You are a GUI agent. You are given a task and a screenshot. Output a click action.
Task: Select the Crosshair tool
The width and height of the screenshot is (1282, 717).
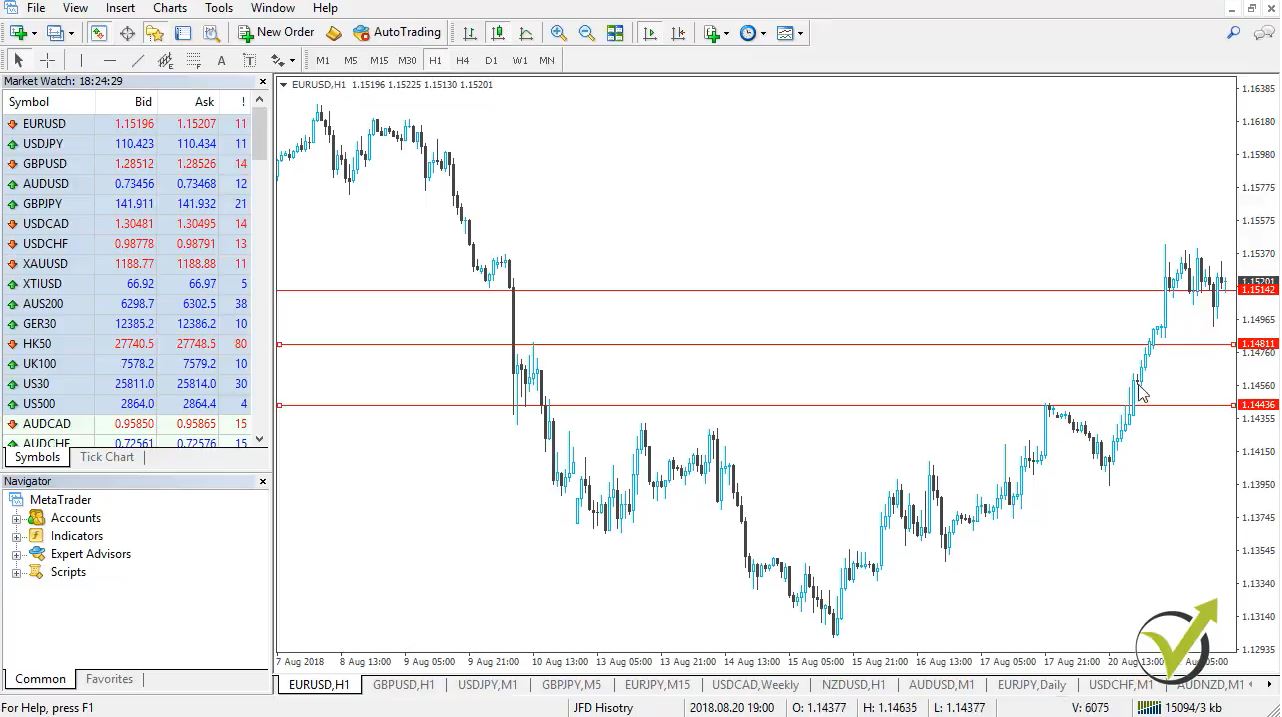[47, 60]
